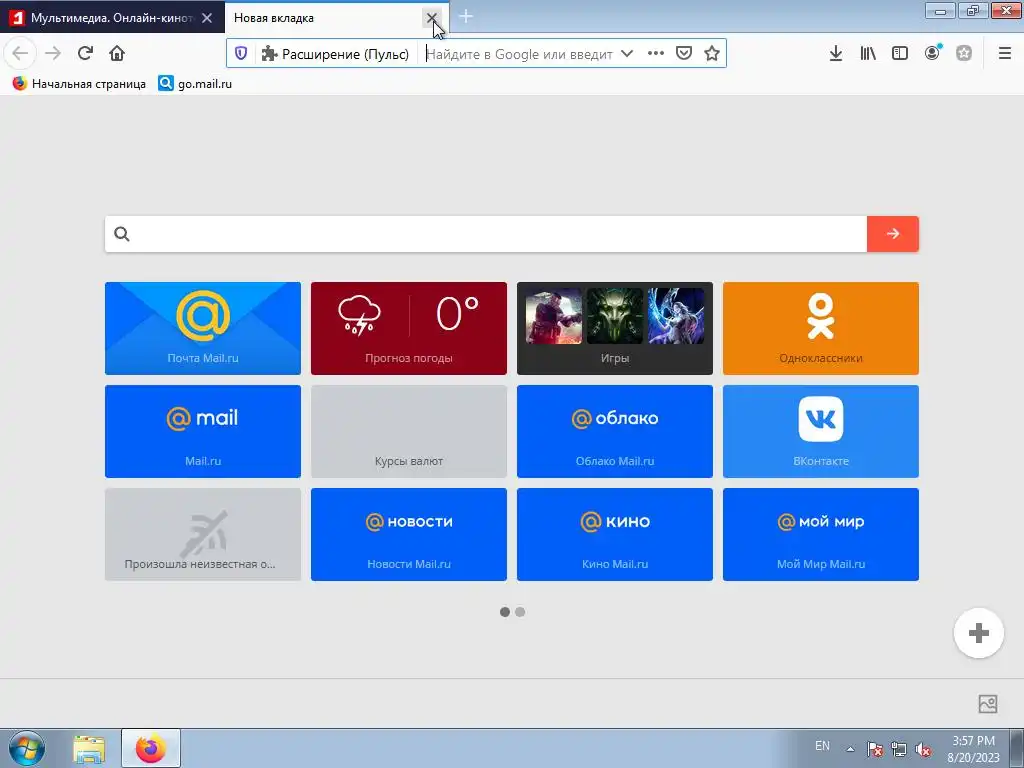Viewport: 1024px width, 768px height.
Task: Toggle the sidebar view
Action: pos(900,54)
